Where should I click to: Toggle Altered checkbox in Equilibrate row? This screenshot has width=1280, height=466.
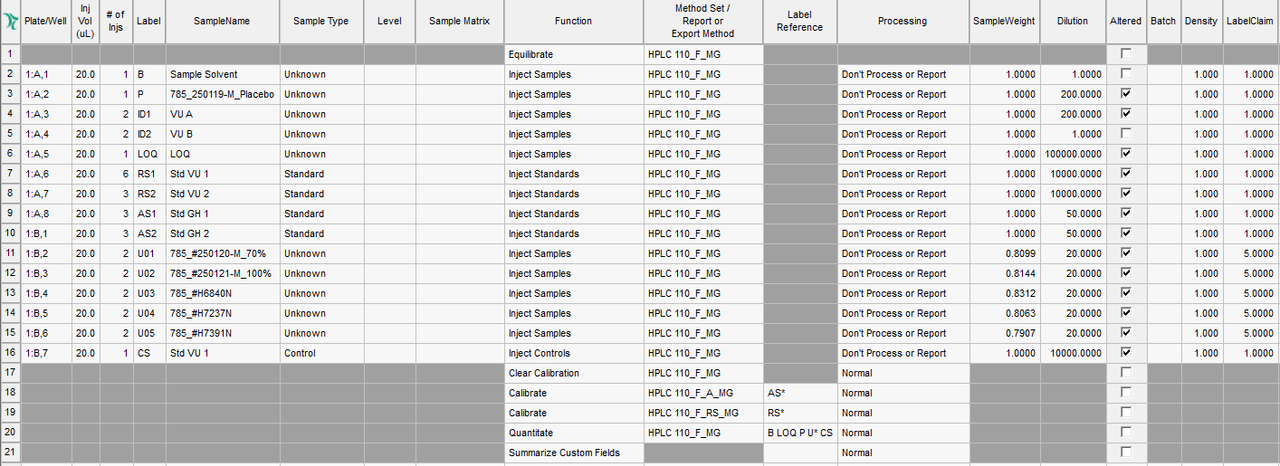[1127, 54]
